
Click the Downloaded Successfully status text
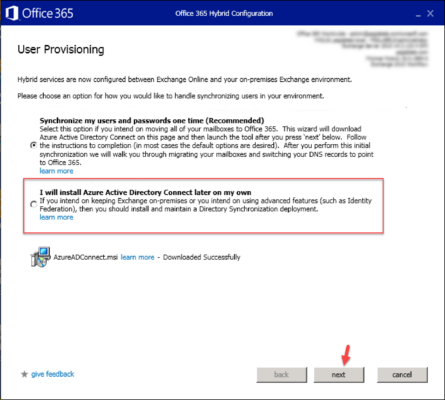(x=202, y=257)
